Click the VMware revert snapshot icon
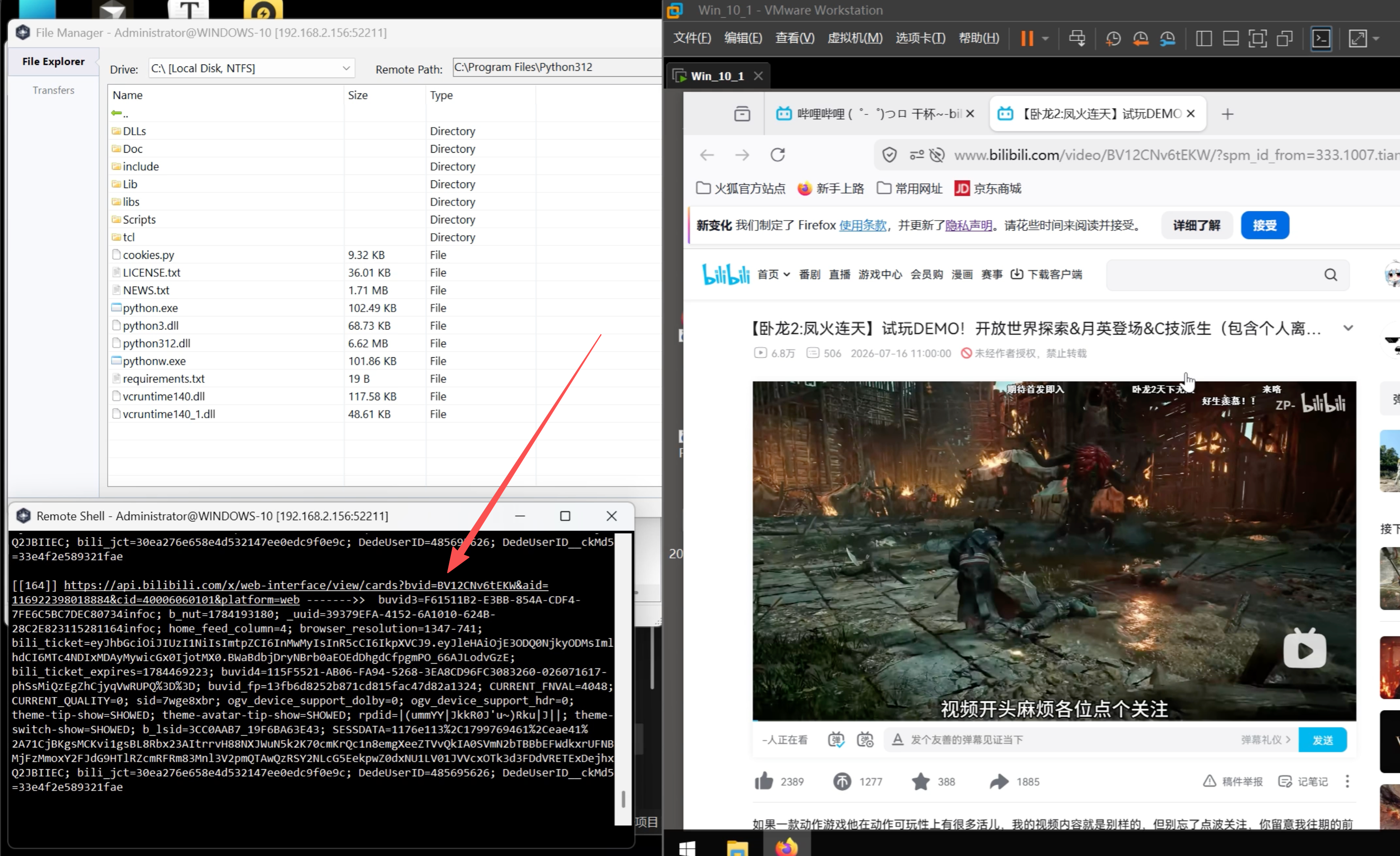The width and height of the screenshot is (1400, 856). [x=1140, y=39]
